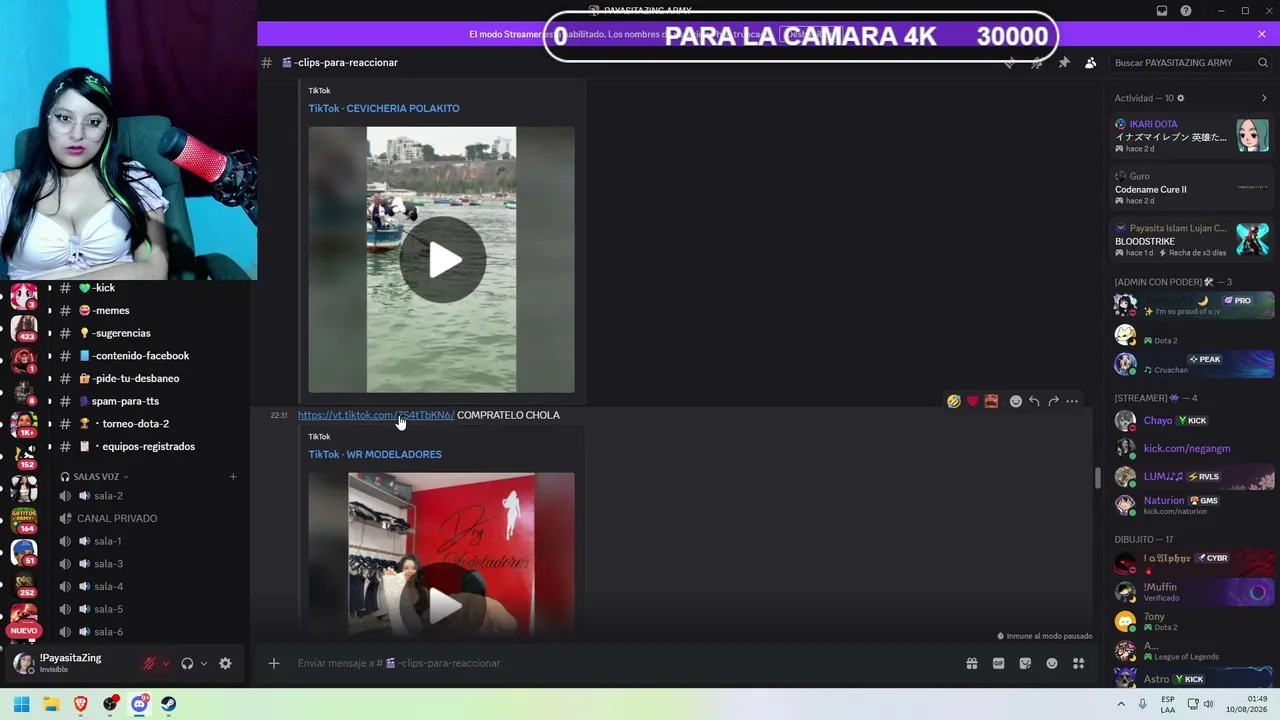Screen dimensions: 1280x720
Task: Select member 7ony in member list
Action: [1192, 621]
